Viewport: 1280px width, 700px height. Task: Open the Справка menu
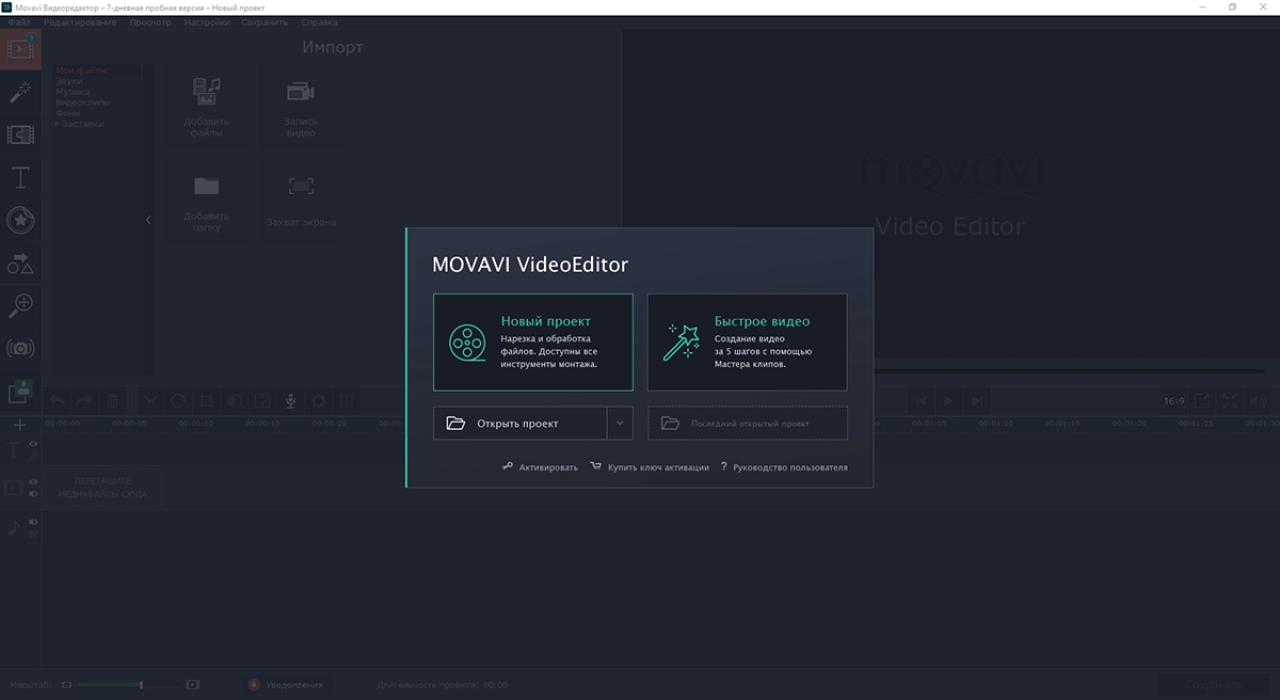(x=319, y=22)
